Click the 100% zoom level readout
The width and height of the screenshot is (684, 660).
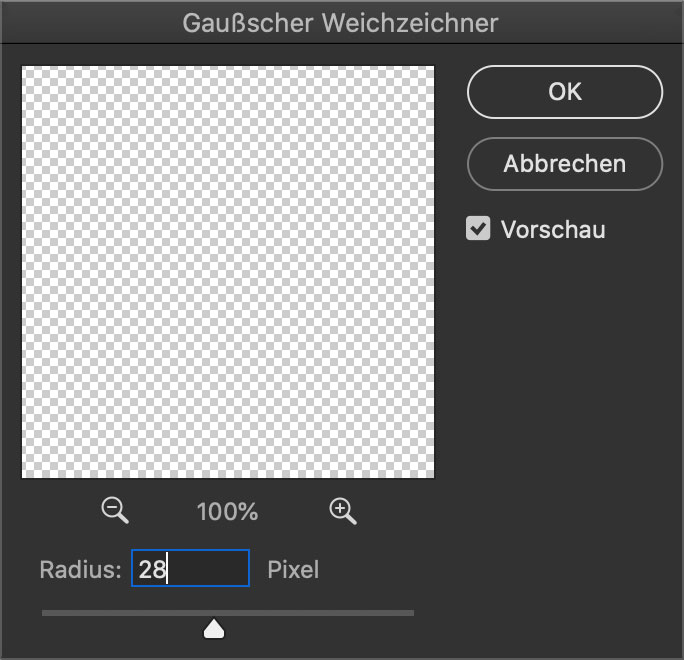[x=227, y=512]
